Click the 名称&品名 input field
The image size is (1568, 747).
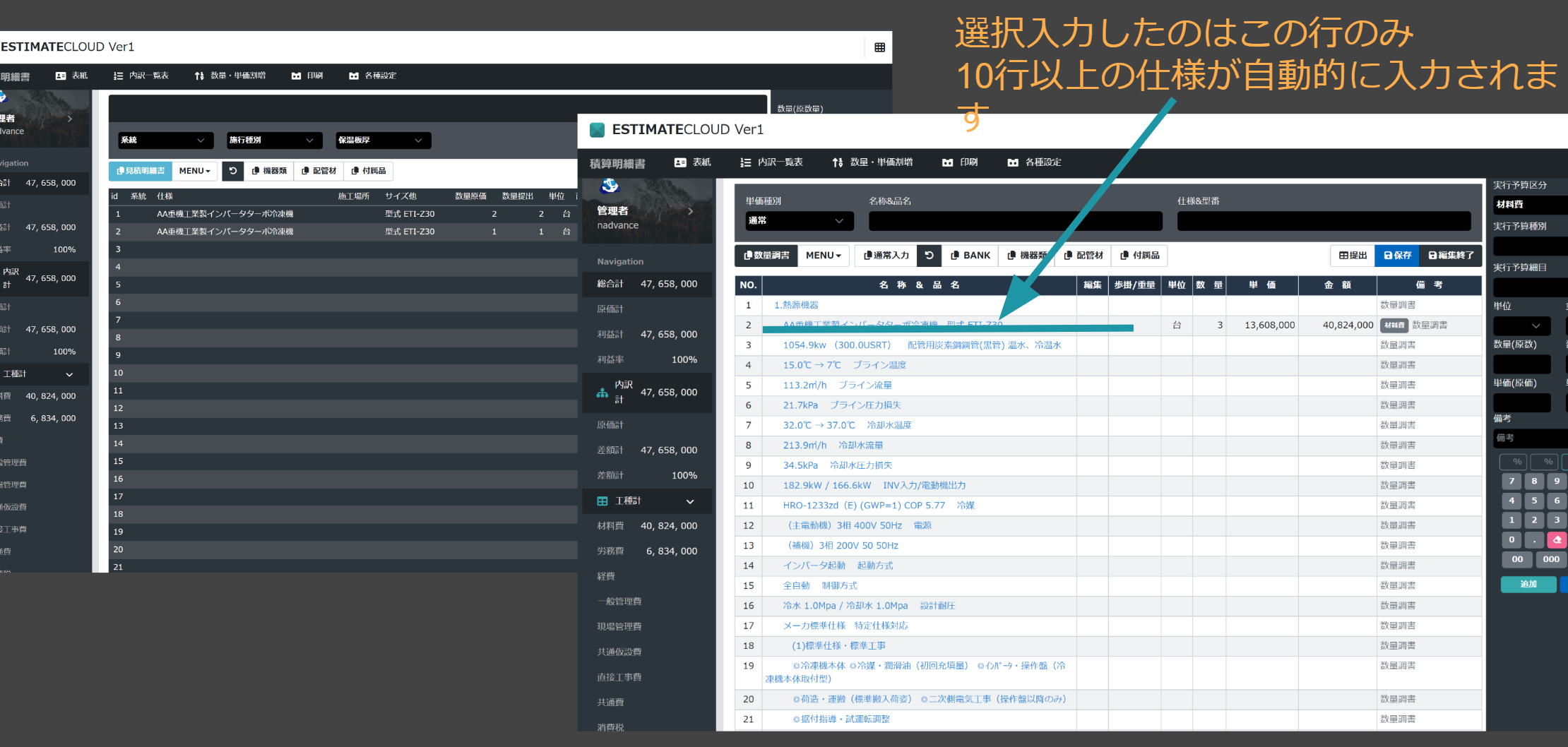(x=1015, y=221)
